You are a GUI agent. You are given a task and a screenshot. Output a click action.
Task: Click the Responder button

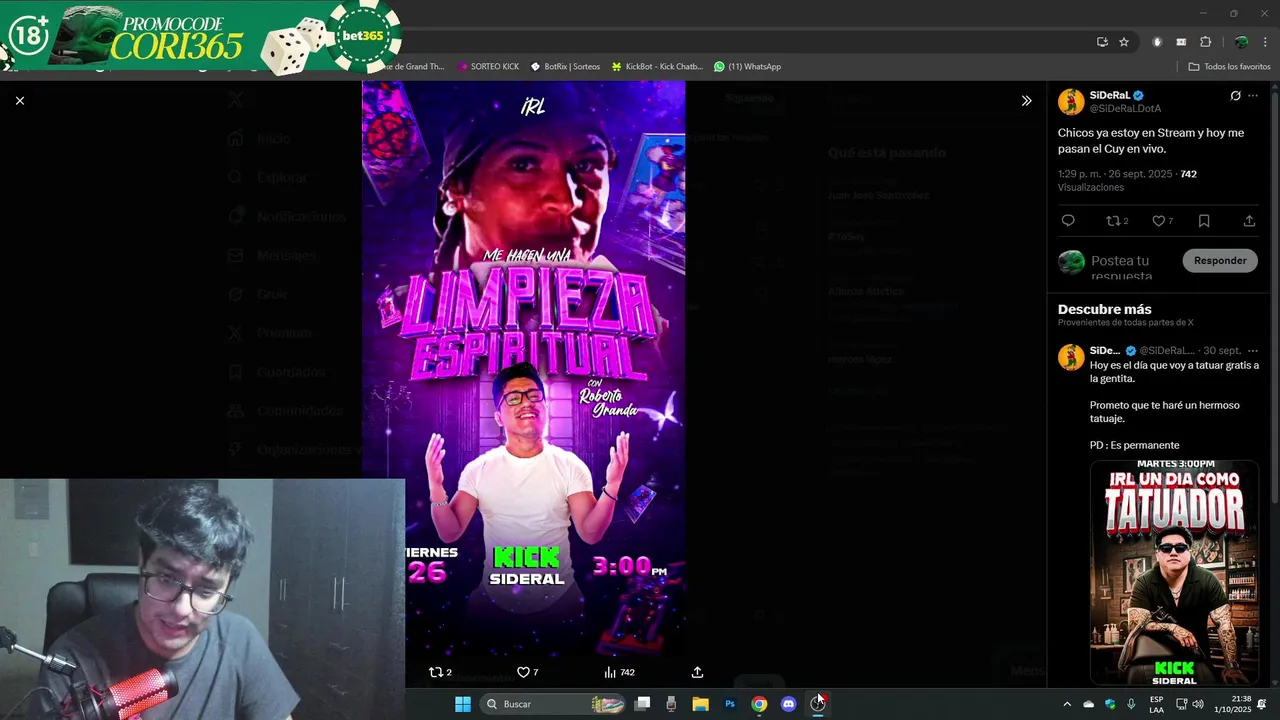pyautogui.click(x=1220, y=261)
